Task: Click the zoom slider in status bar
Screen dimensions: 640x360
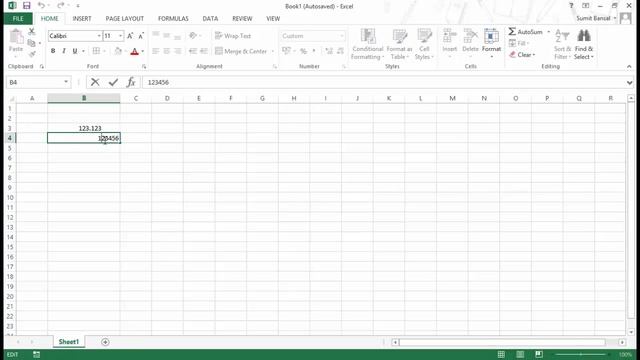Action: [581, 354]
